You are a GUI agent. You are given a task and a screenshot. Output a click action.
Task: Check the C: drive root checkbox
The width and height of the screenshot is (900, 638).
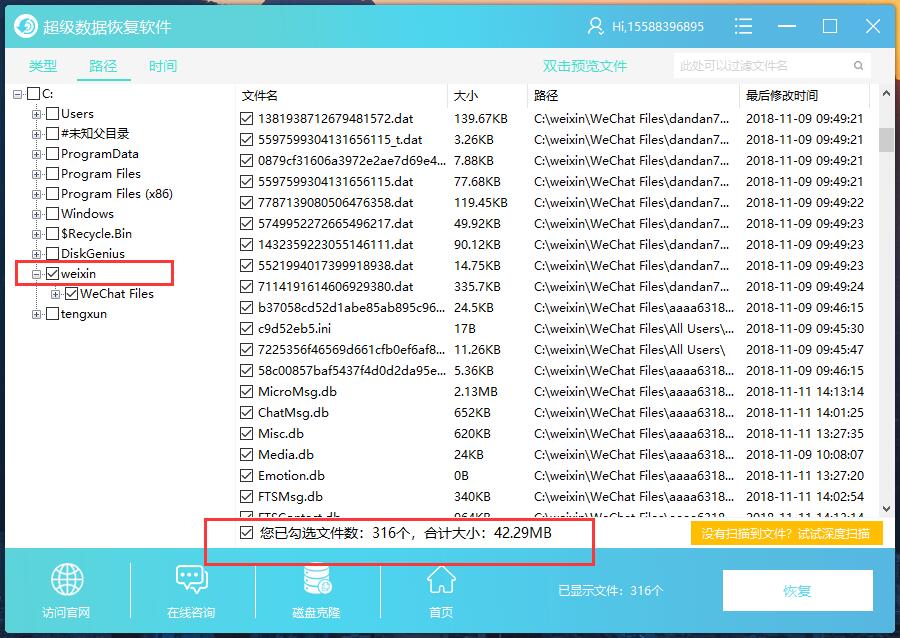(34, 94)
